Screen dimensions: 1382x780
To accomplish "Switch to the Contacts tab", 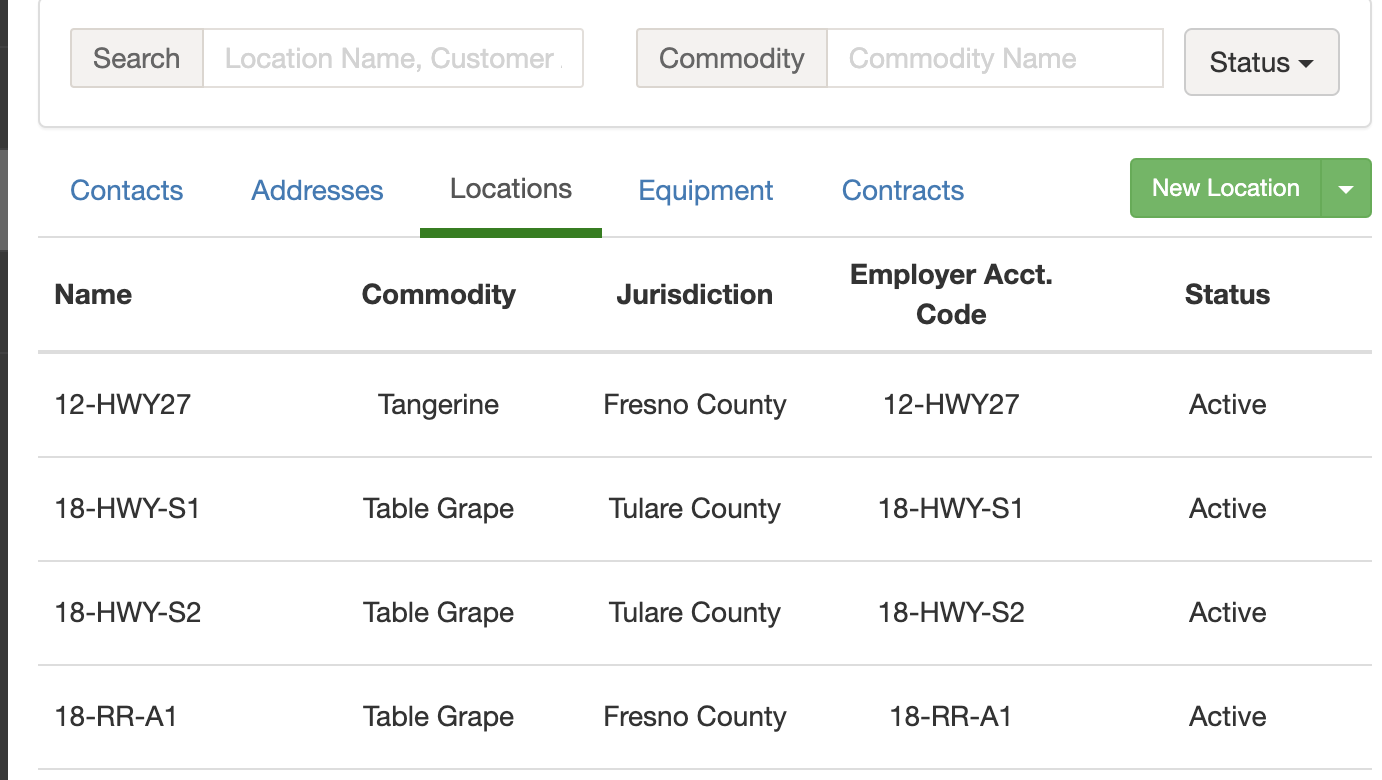I will click(x=127, y=190).
